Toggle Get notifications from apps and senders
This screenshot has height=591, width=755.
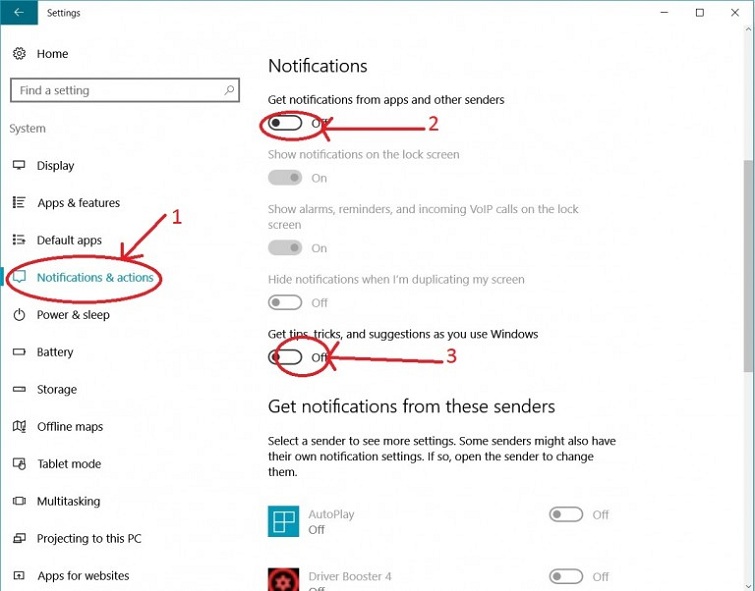click(285, 123)
